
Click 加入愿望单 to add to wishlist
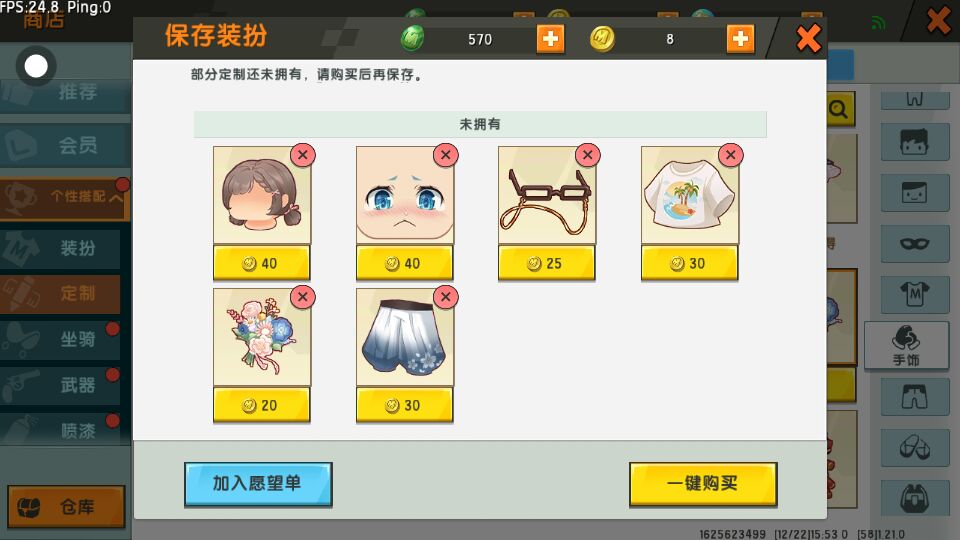coord(258,484)
